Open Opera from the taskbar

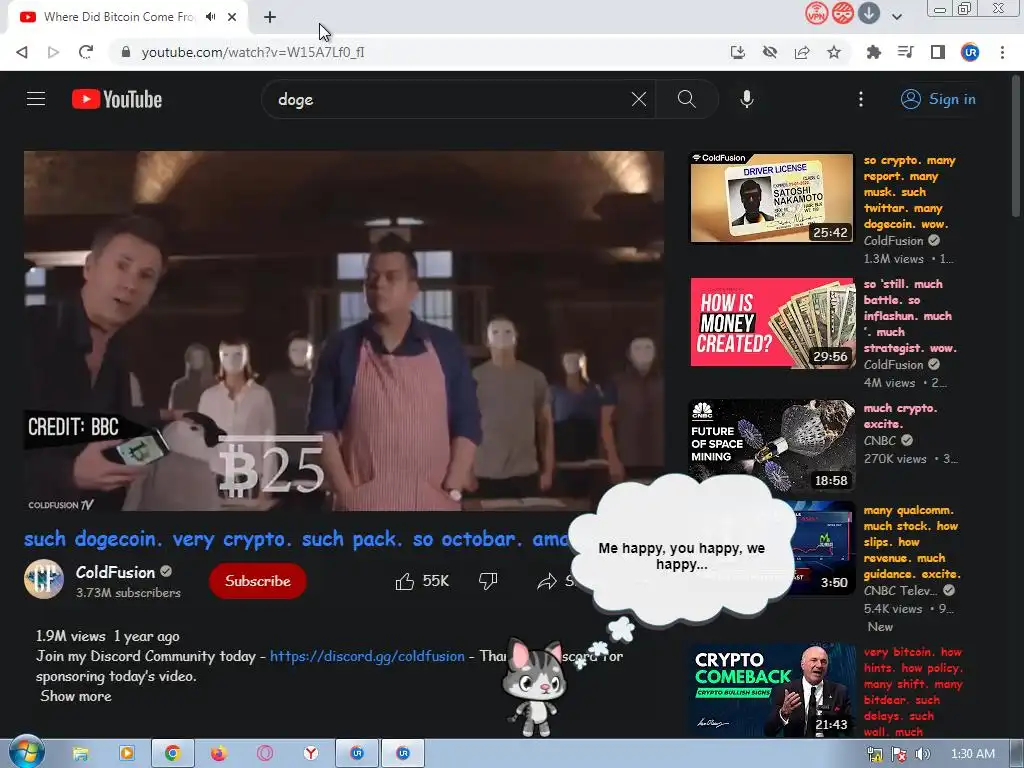(x=264, y=754)
